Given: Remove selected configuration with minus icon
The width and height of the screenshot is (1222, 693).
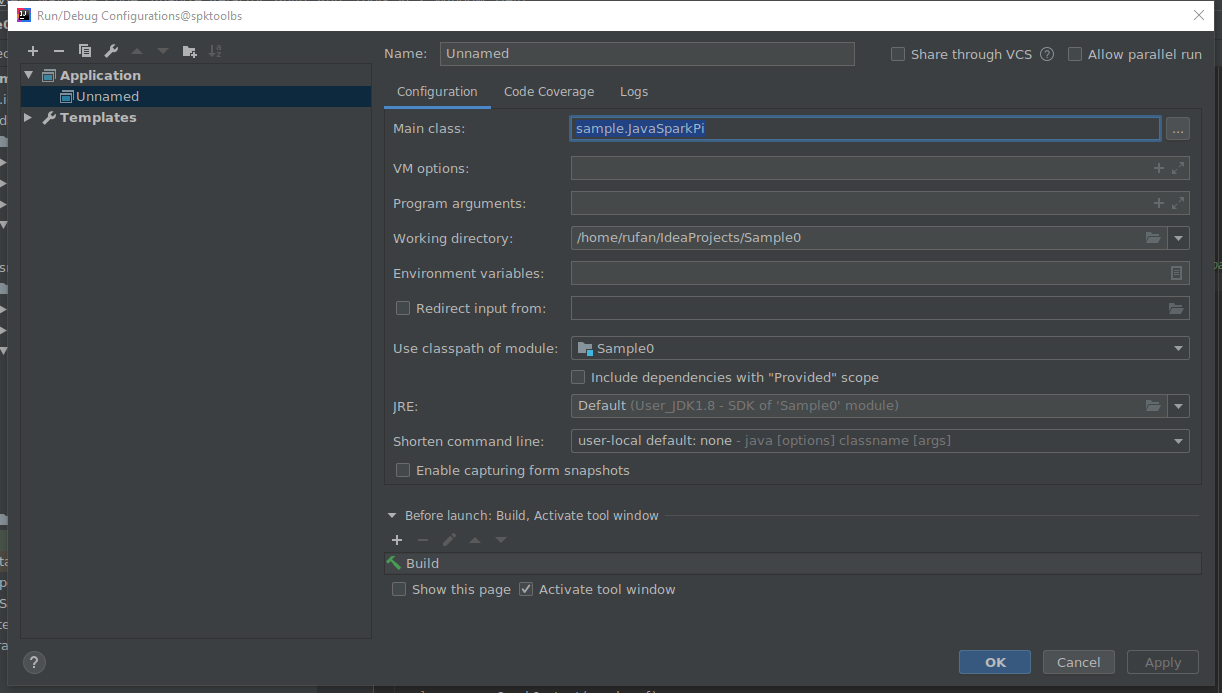Looking at the screenshot, I should click(59, 51).
